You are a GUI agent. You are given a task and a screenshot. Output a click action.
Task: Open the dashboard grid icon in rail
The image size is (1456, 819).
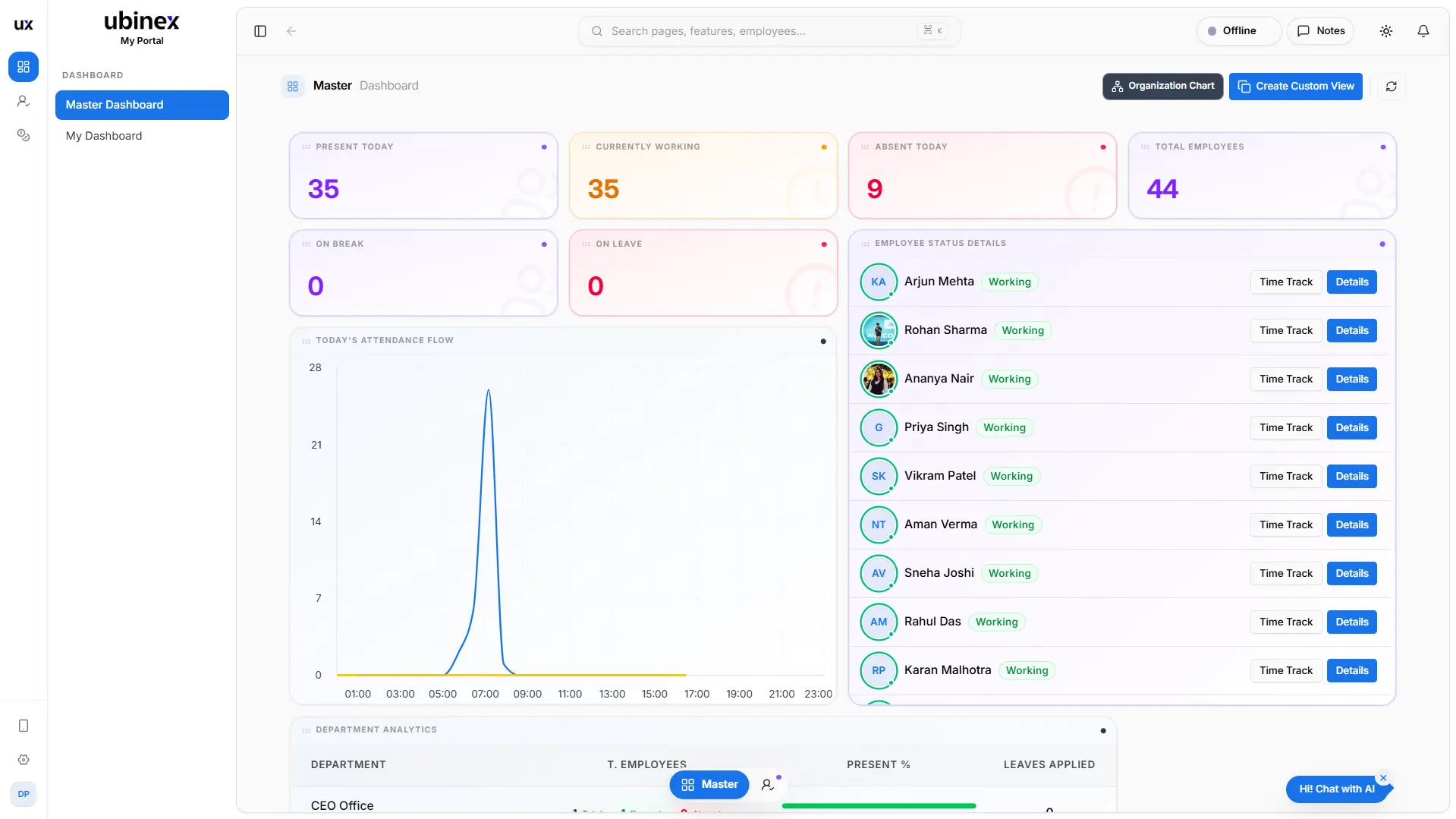(x=24, y=67)
